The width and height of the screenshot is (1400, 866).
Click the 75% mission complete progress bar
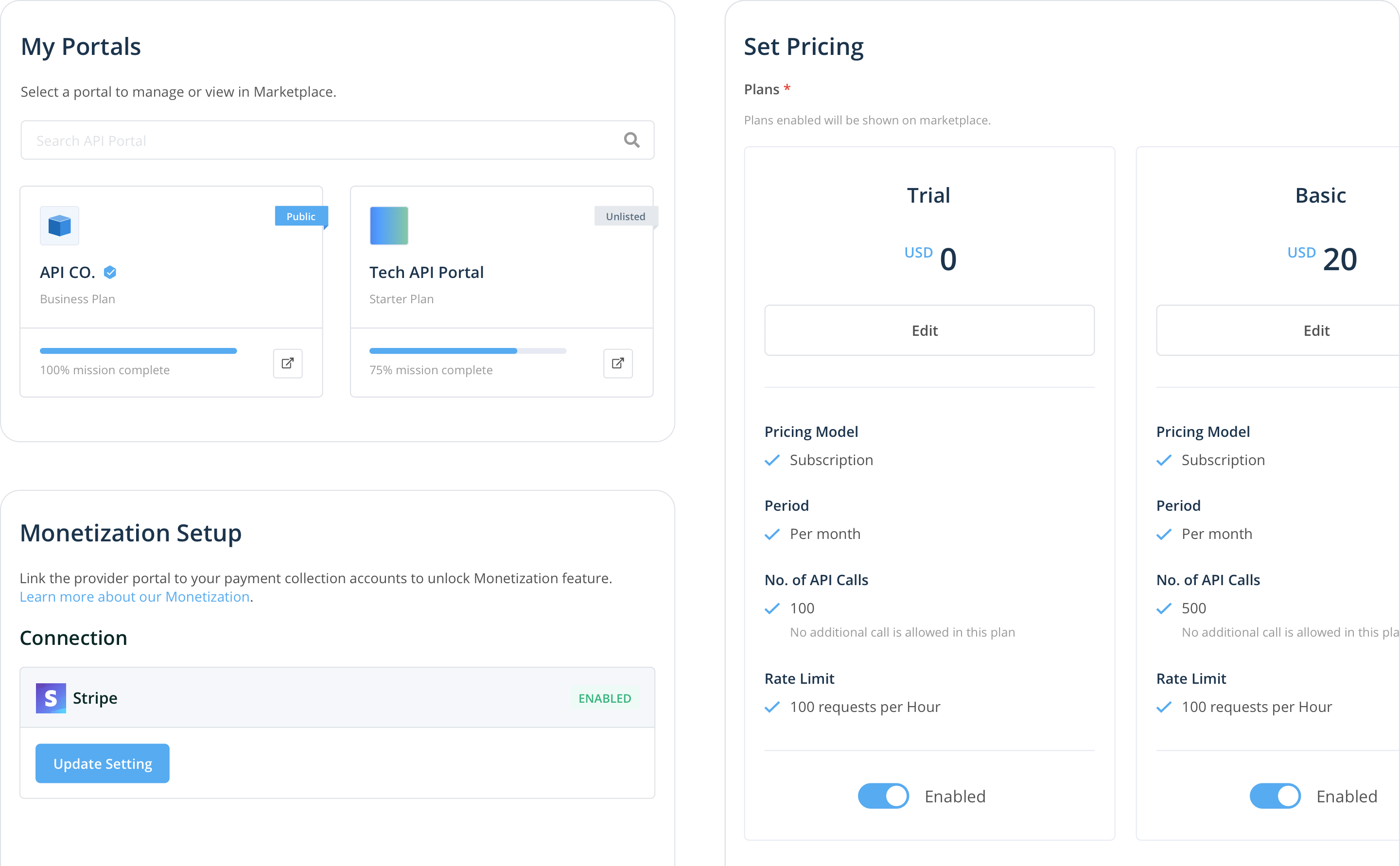coord(468,350)
